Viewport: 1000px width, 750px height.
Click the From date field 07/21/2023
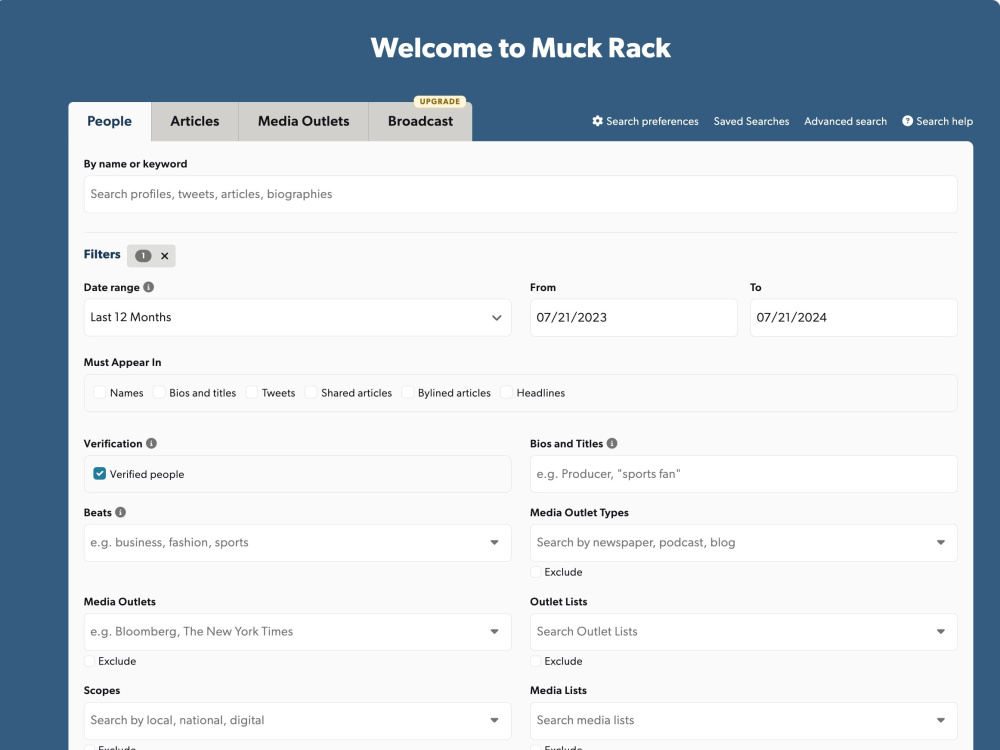[633, 318]
